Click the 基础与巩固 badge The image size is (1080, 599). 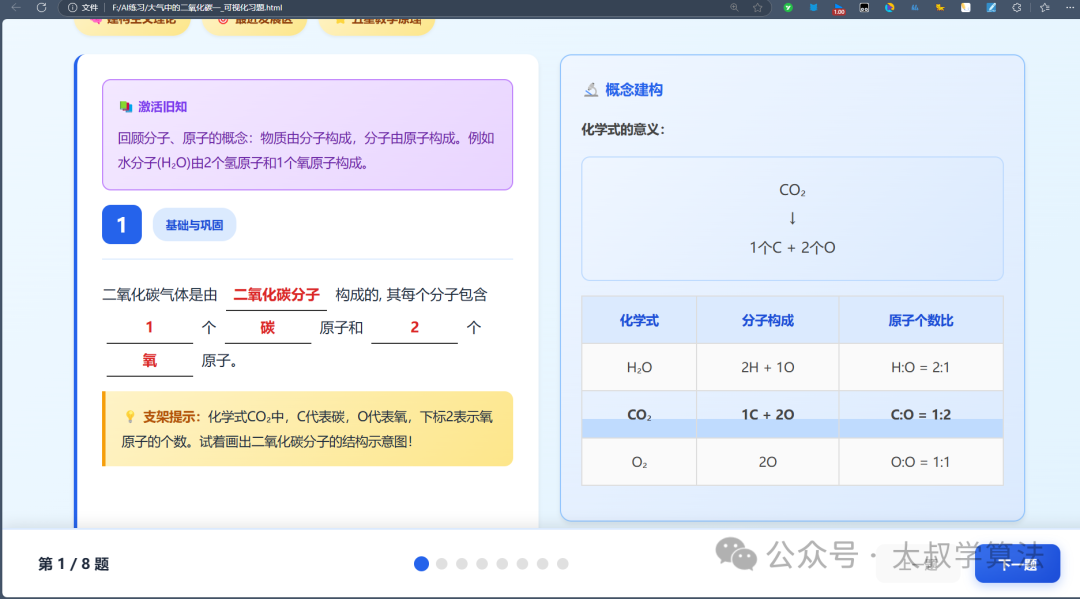pos(194,224)
